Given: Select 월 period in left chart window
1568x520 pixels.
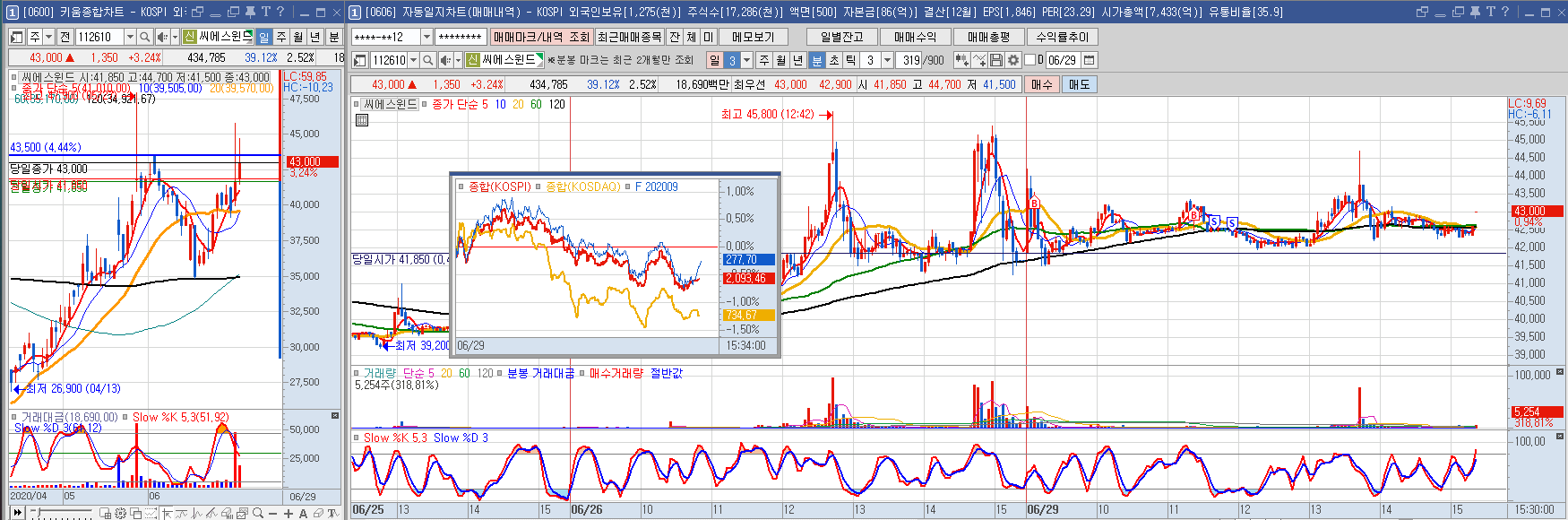Looking at the screenshot, I should [297, 37].
